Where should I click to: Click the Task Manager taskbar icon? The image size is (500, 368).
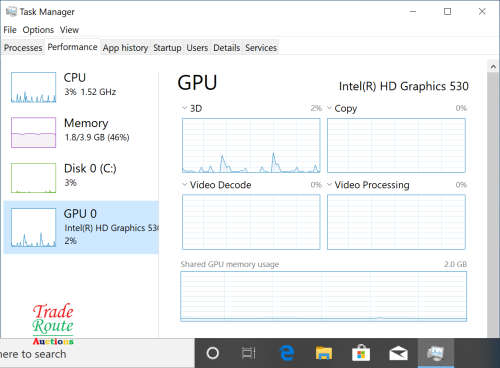coord(436,353)
